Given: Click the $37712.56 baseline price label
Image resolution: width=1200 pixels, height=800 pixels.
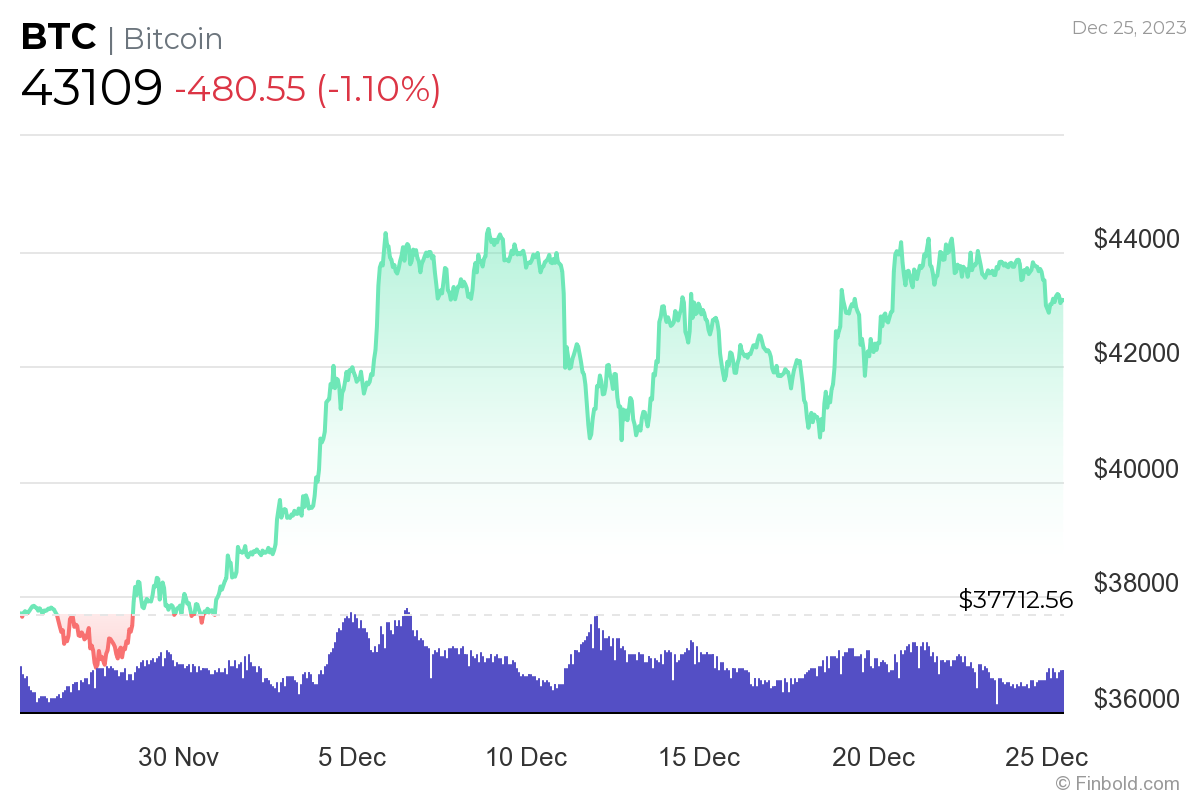Looking at the screenshot, I should point(1016,600).
